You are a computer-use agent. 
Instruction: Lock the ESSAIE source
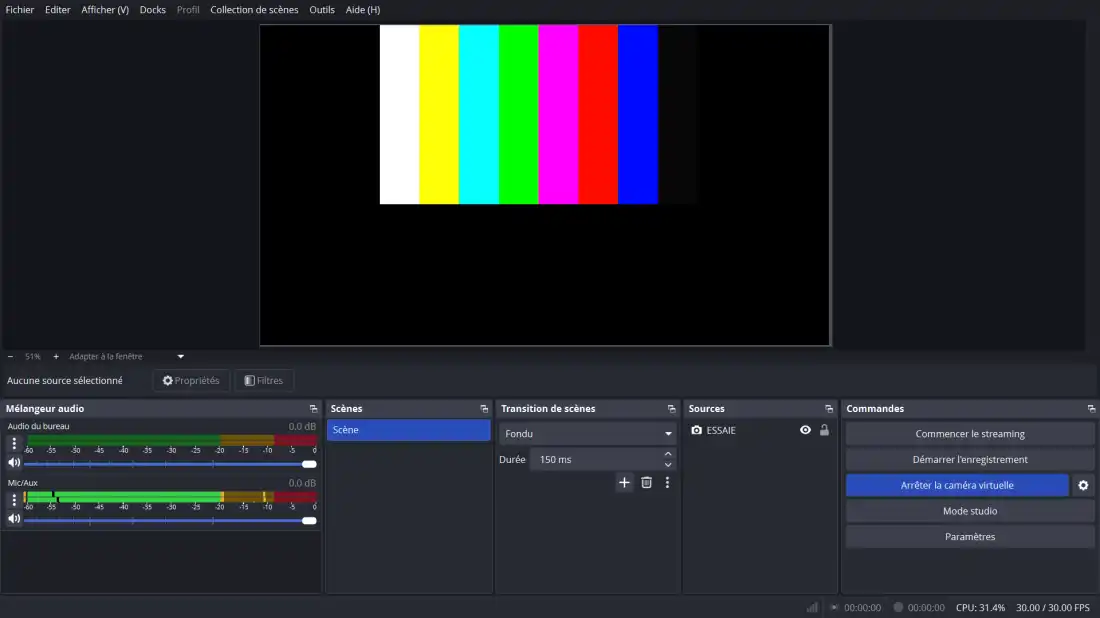click(824, 430)
